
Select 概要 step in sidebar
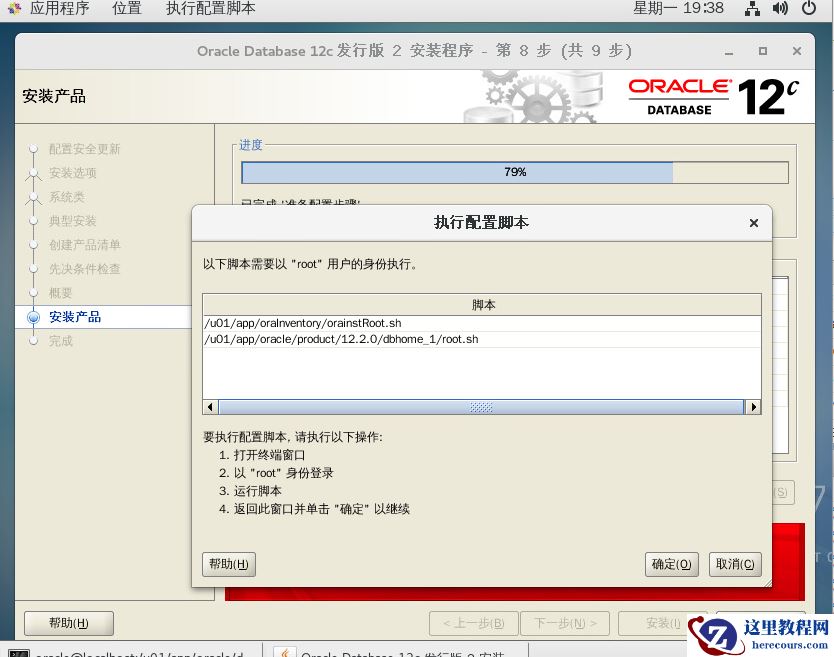click(61, 293)
